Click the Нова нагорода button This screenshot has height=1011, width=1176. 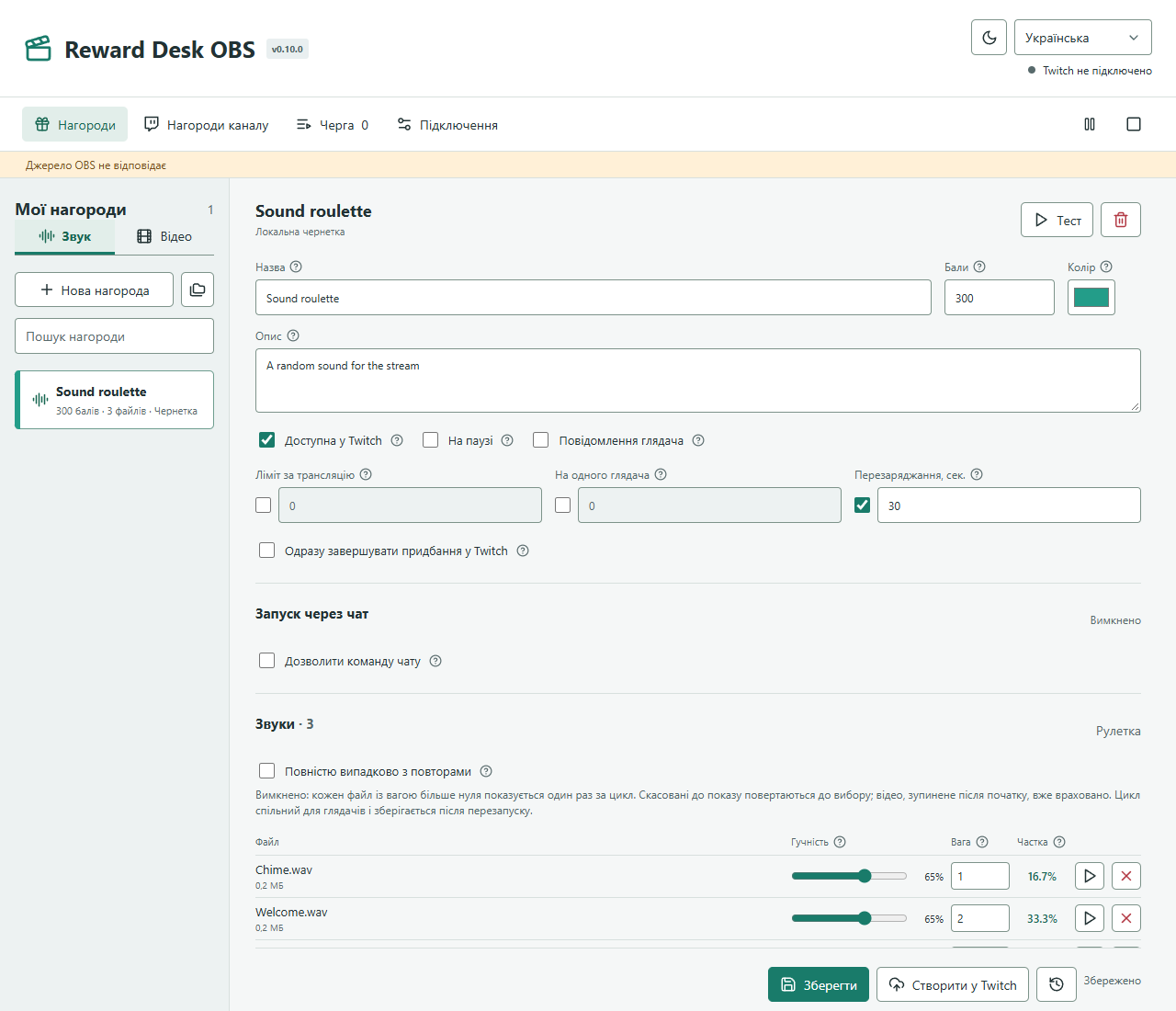[94, 290]
